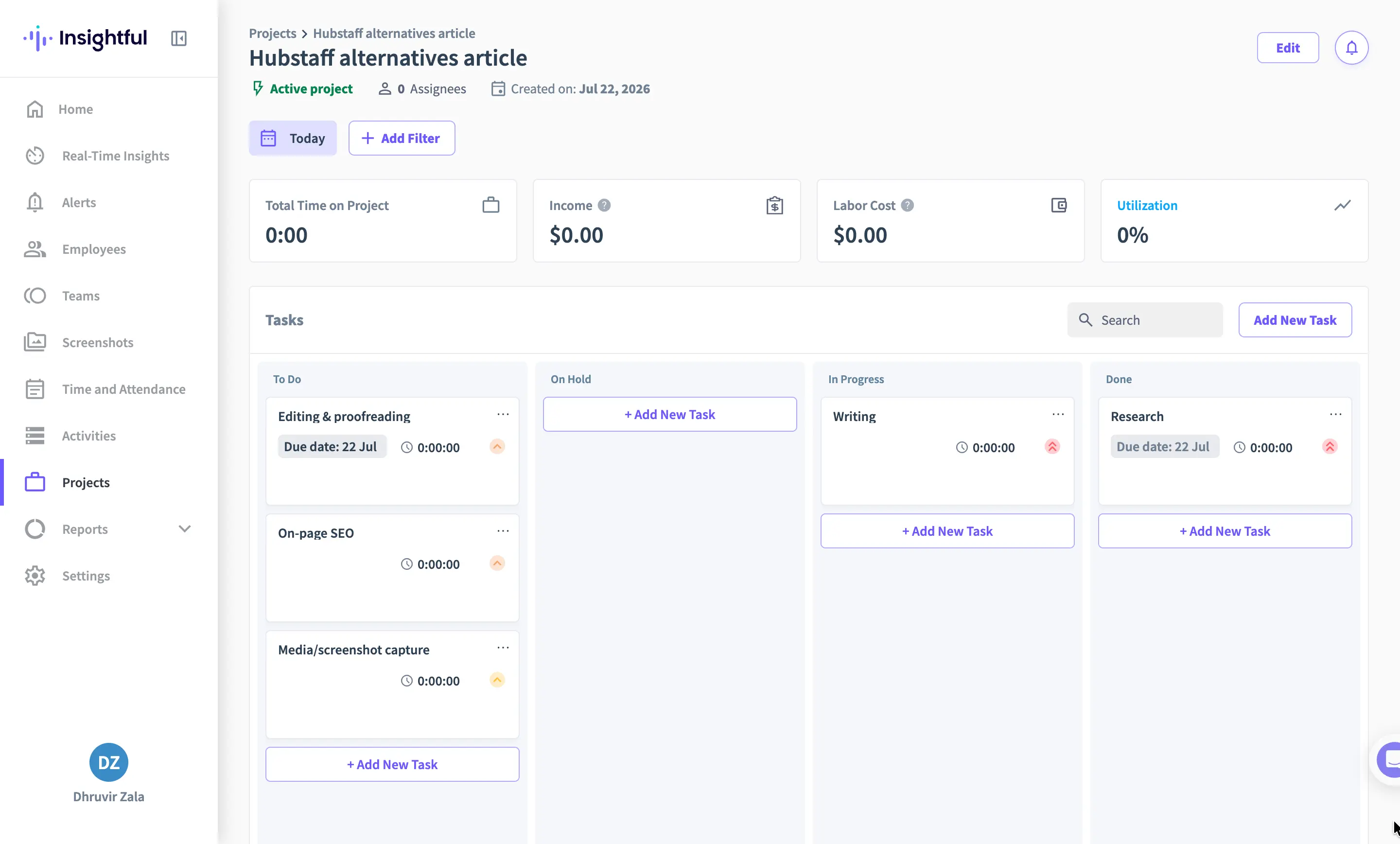This screenshot has width=1400, height=844.
Task: Open notifications bell icon
Action: 1351,48
